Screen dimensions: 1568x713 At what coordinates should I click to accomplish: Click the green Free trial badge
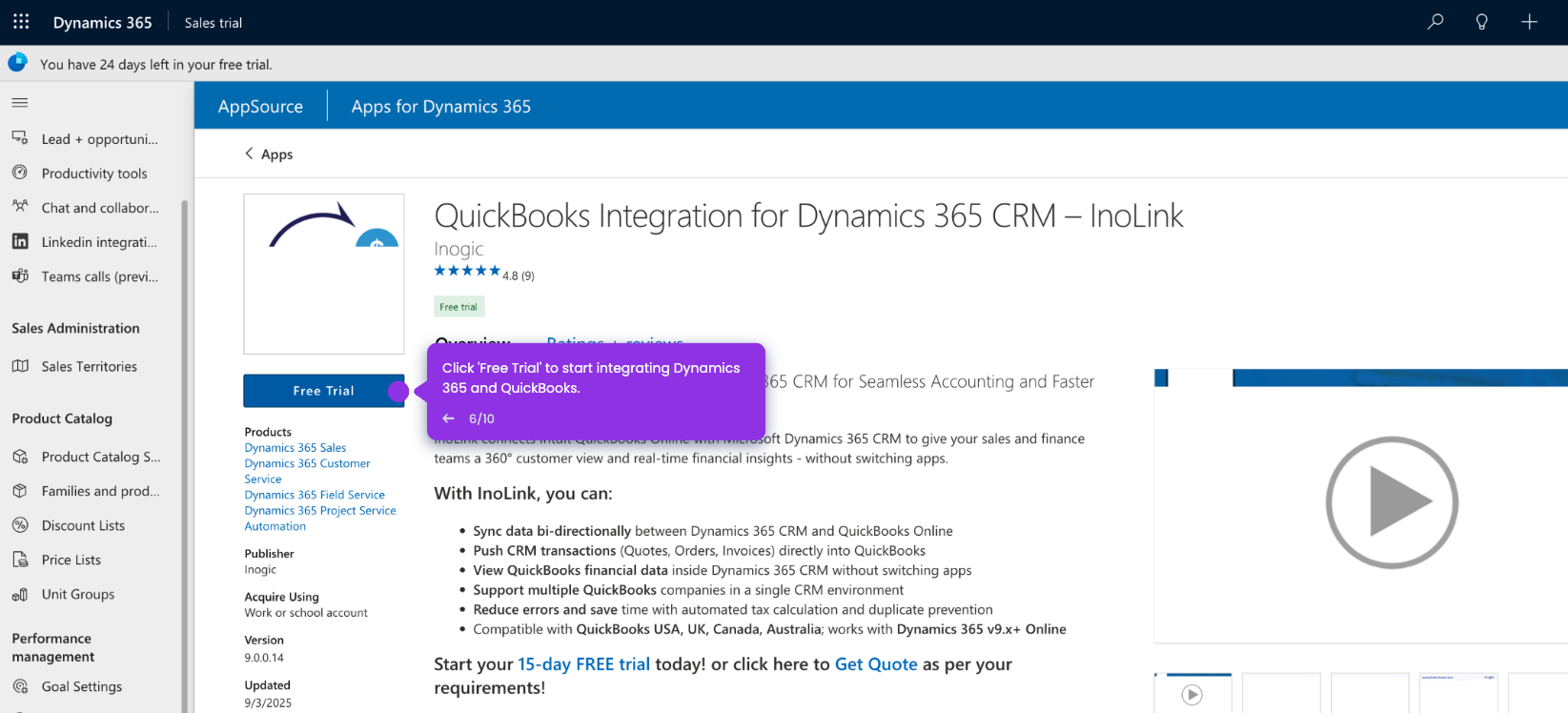(x=458, y=306)
